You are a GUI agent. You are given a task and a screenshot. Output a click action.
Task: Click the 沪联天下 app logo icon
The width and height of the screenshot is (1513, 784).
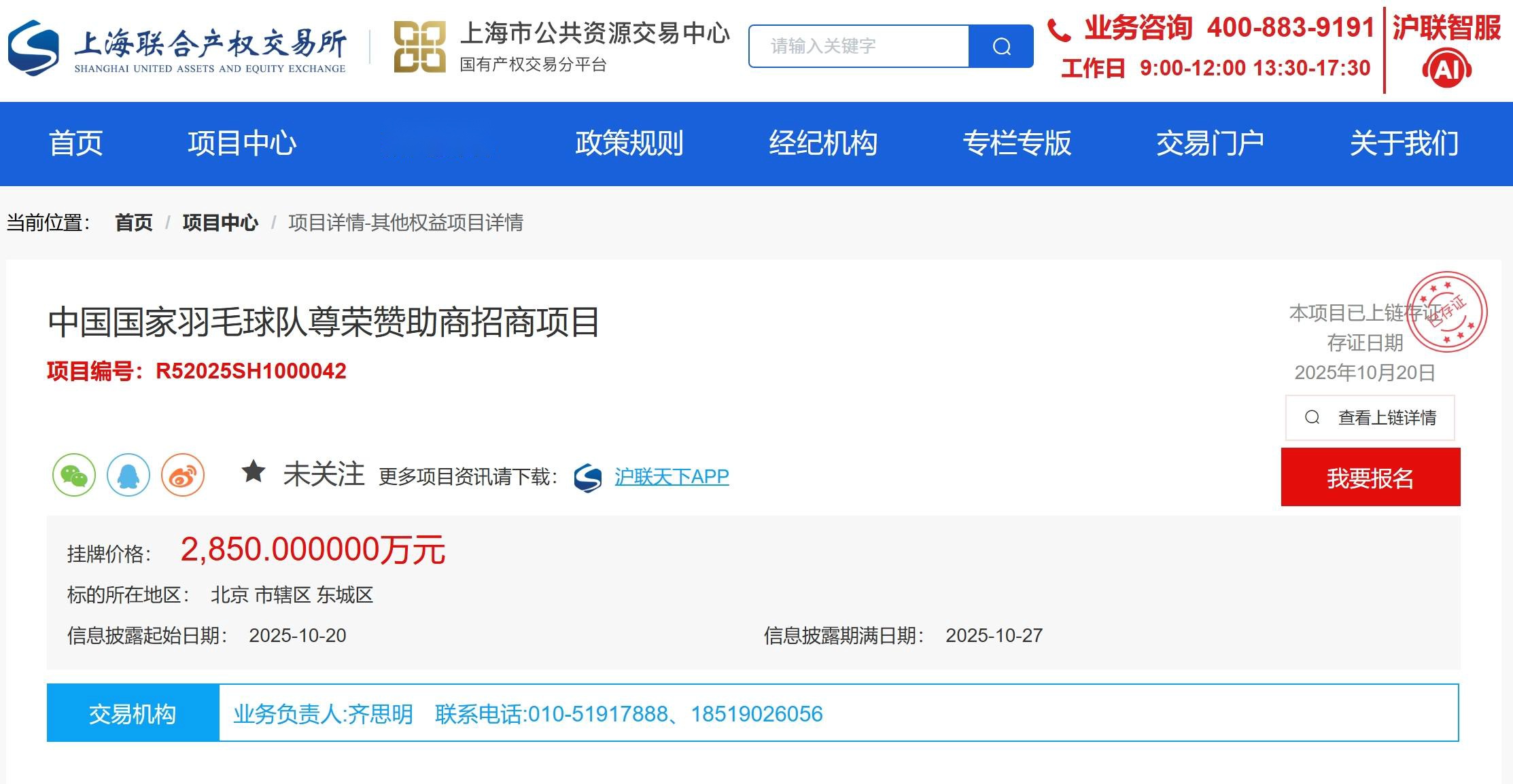[588, 477]
